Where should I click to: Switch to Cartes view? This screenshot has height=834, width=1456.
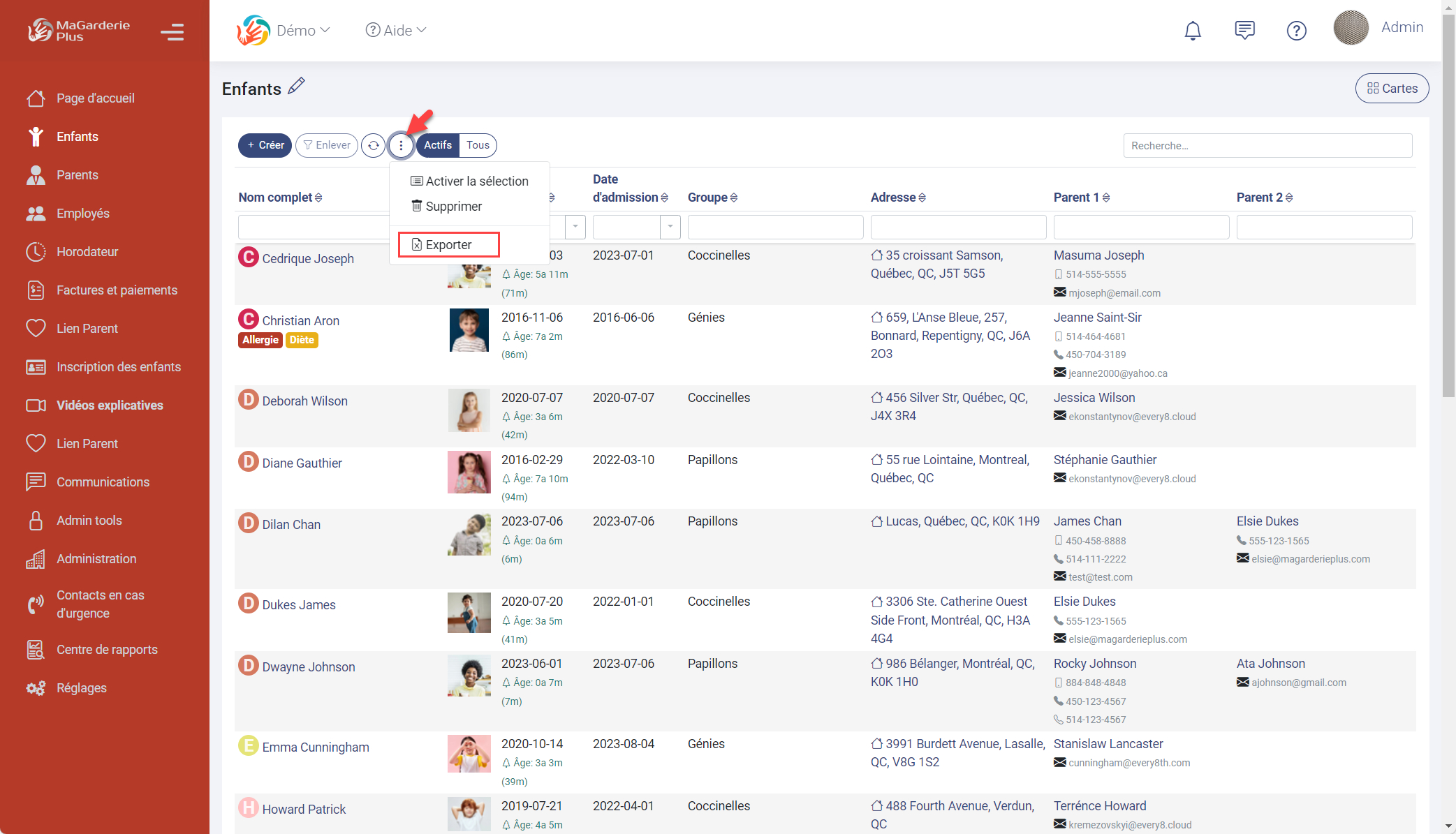pyautogui.click(x=1392, y=89)
